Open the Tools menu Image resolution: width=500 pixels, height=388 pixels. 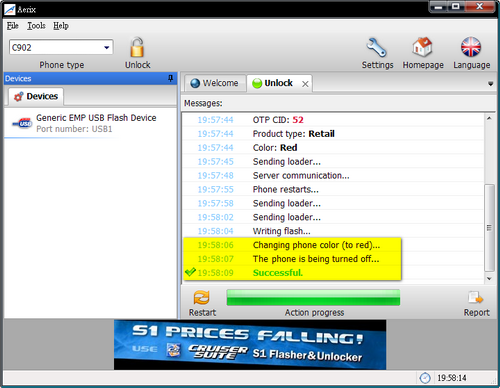click(x=36, y=26)
